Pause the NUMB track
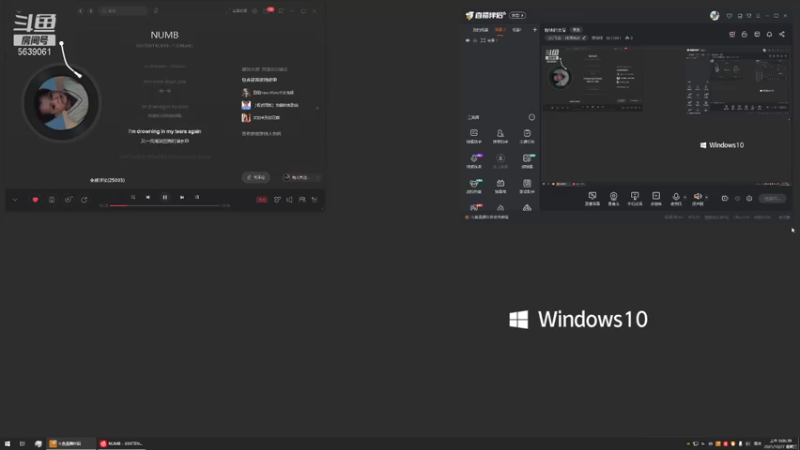This screenshot has height=450, width=800. [165, 197]
